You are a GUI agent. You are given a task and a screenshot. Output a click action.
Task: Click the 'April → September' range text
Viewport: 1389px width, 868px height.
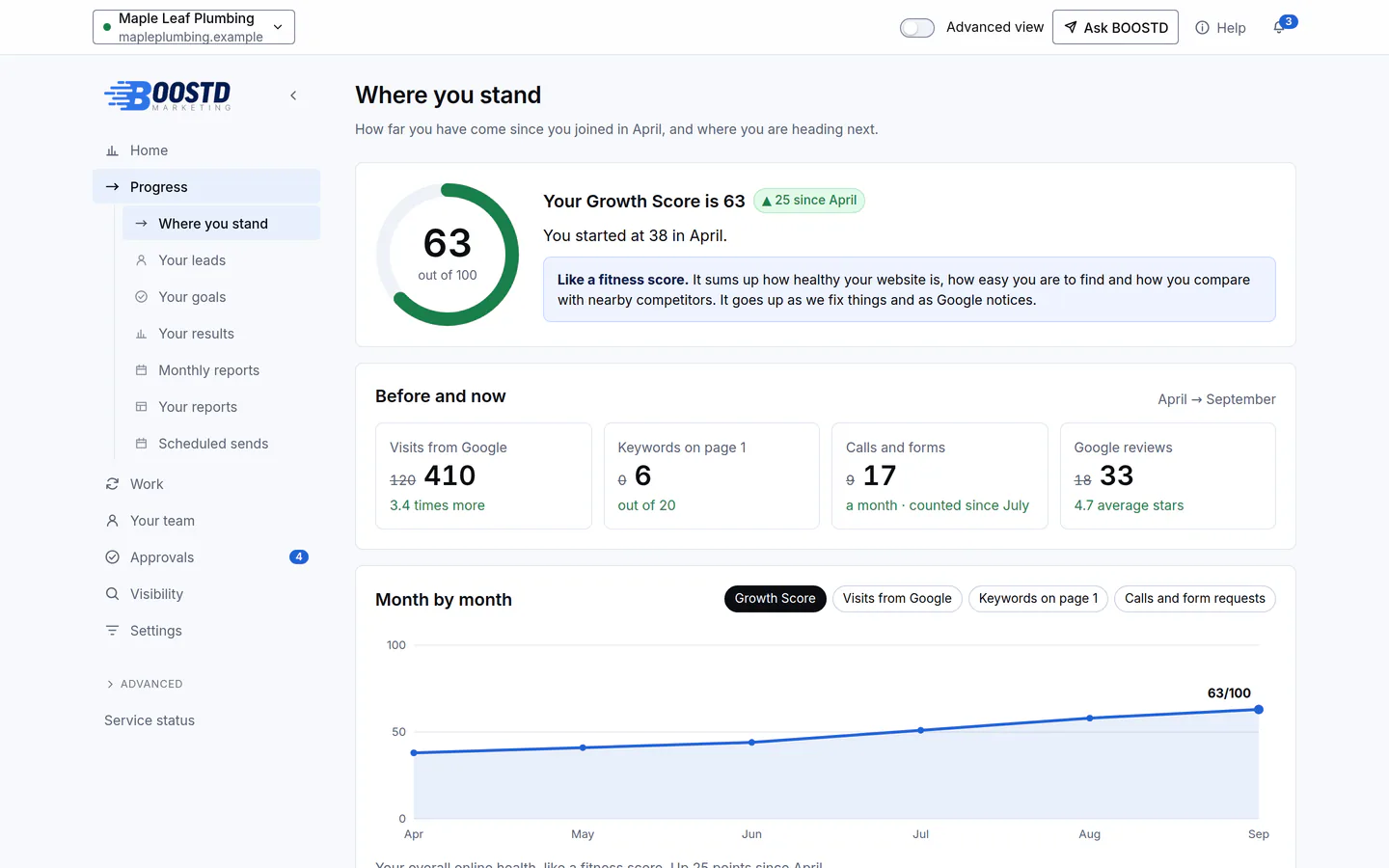coord(1216,399)
